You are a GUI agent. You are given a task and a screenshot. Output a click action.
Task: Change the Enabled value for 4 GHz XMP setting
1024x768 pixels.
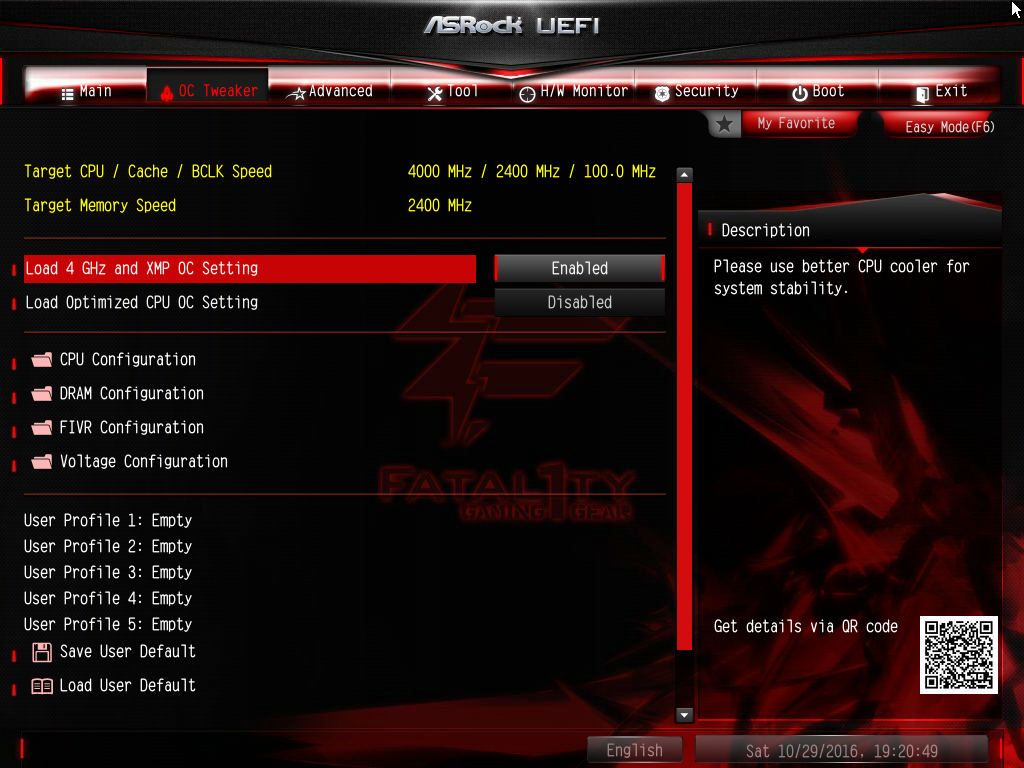pyautogui.click(x=579, y=268)
